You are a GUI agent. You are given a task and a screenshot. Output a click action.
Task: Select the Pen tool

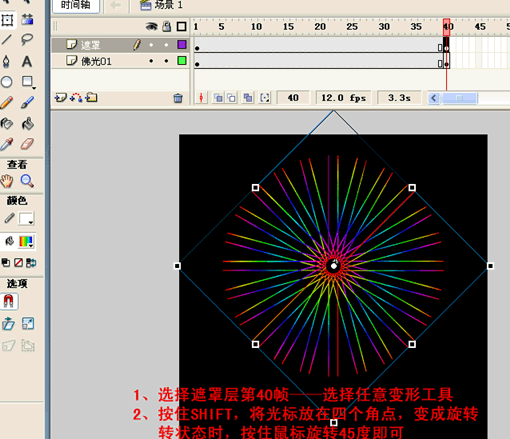[x=7, y=61]
